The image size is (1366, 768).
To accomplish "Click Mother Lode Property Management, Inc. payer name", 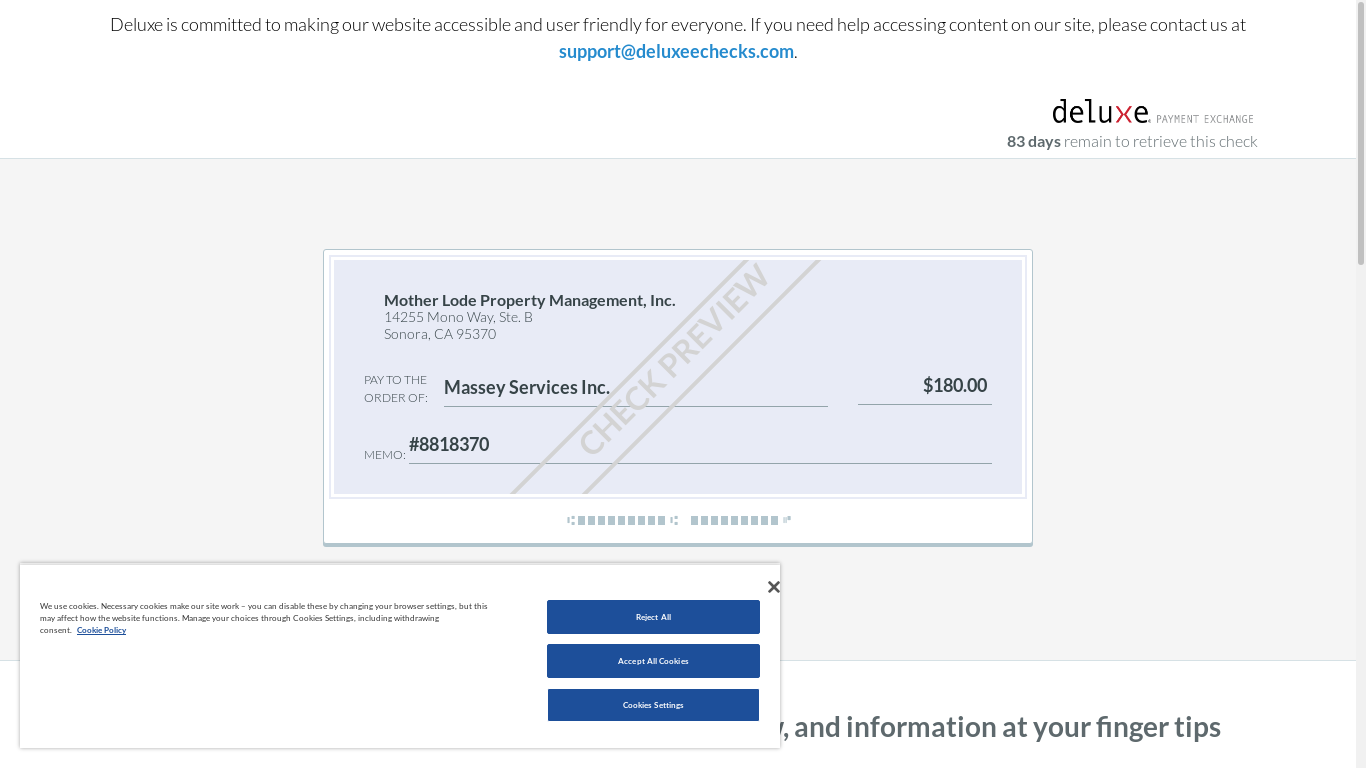I will coord(529,300).
